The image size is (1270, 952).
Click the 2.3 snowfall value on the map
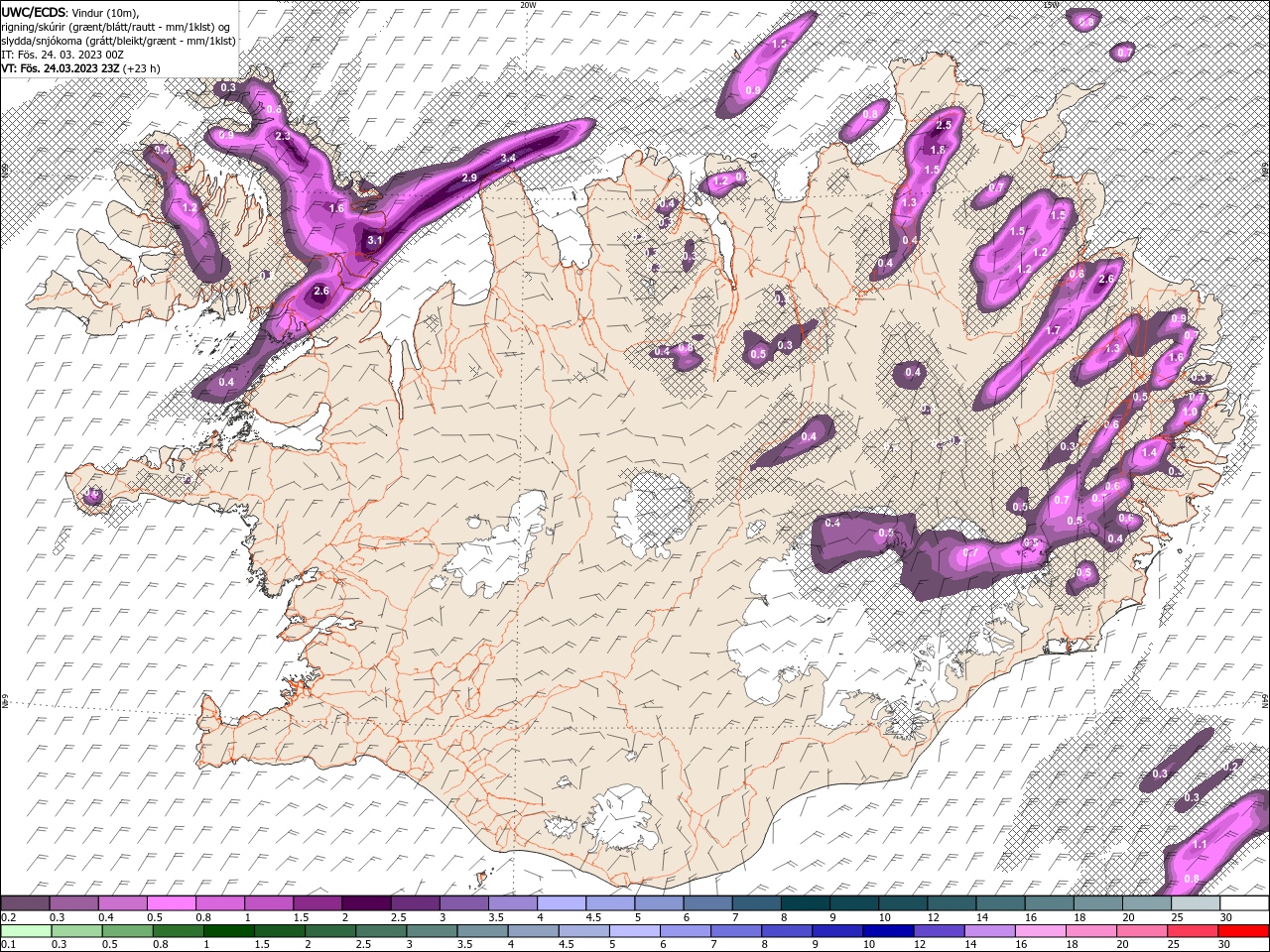283,136
